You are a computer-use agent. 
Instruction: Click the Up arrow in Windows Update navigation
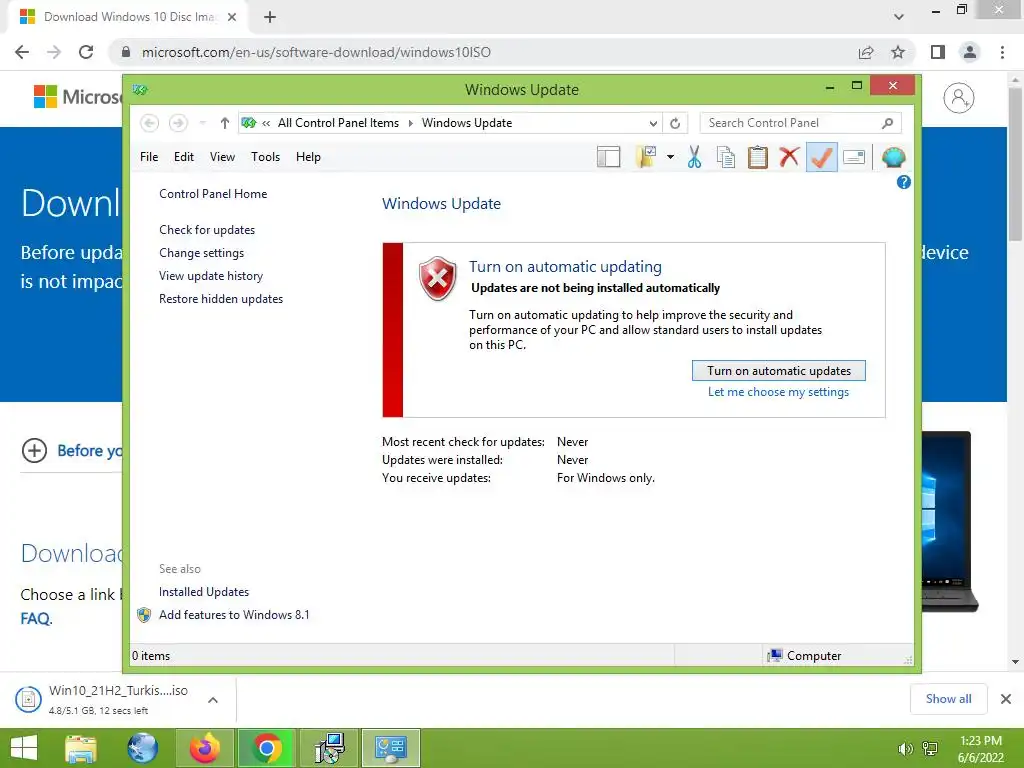point(225,123)
